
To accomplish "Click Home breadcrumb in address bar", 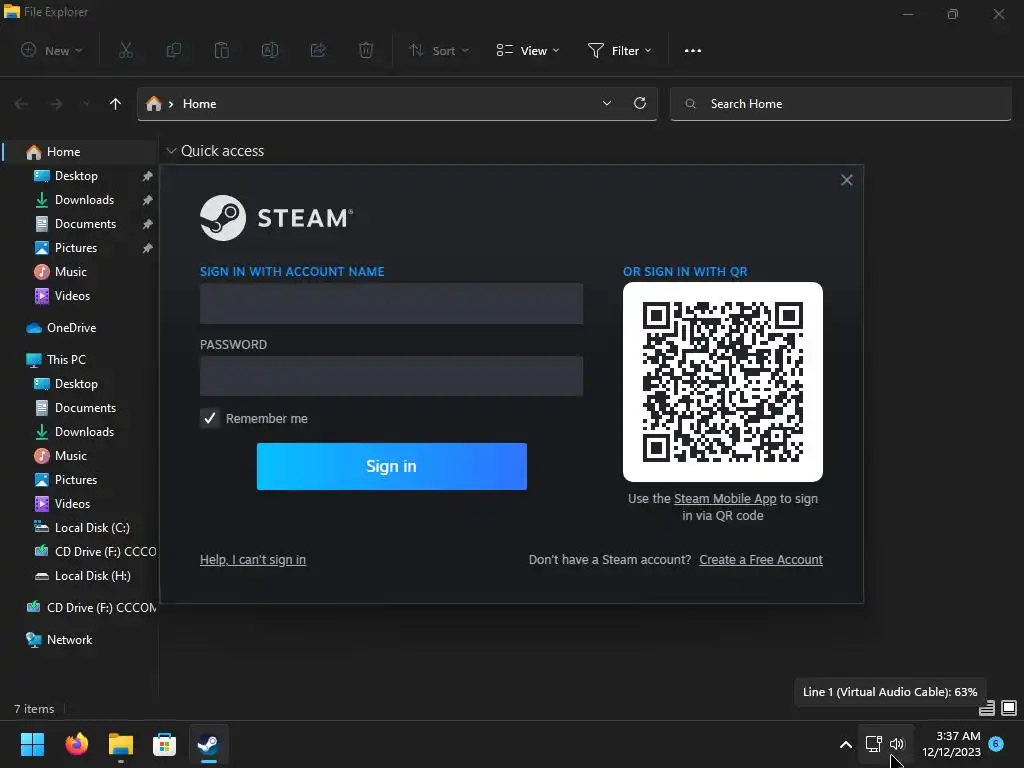I will pos(199,104).
